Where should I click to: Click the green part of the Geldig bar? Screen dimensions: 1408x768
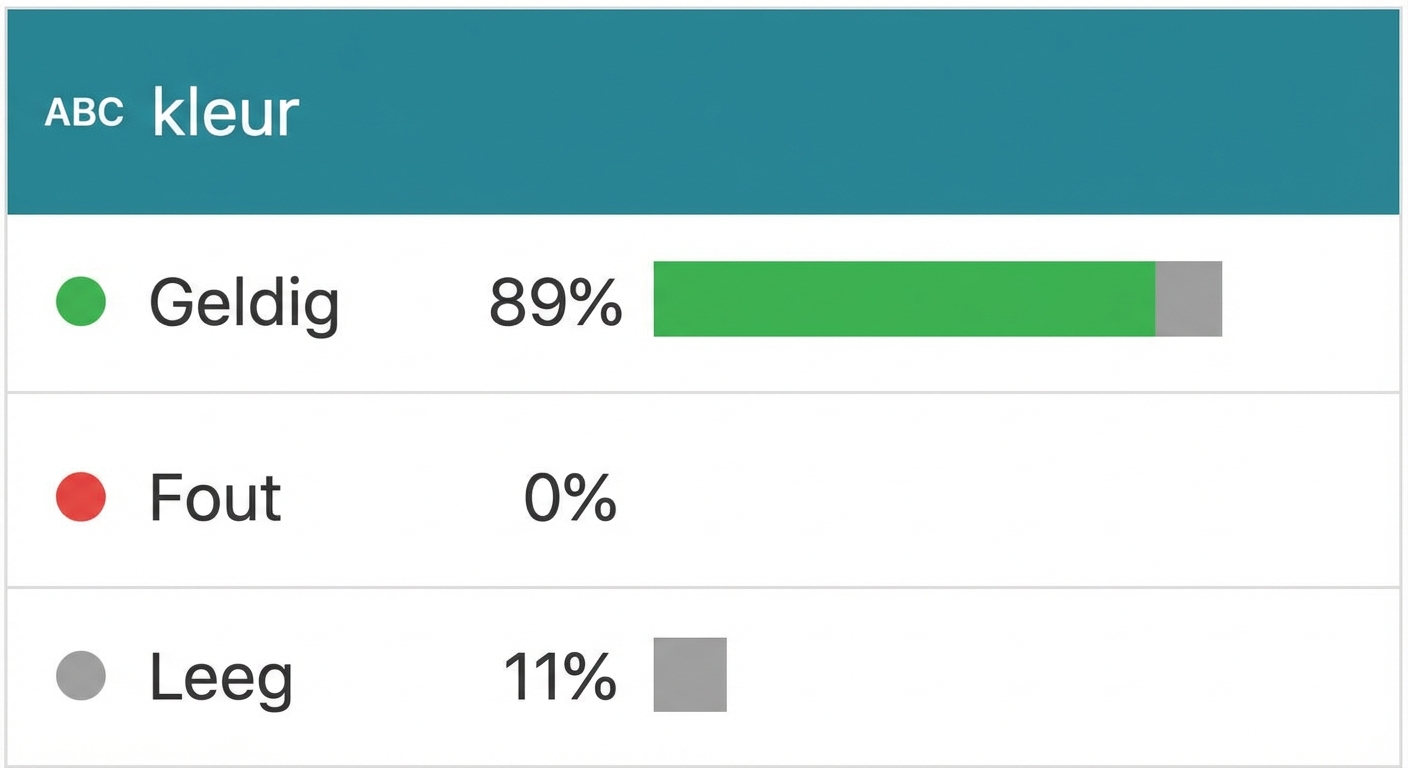point(903,299)
